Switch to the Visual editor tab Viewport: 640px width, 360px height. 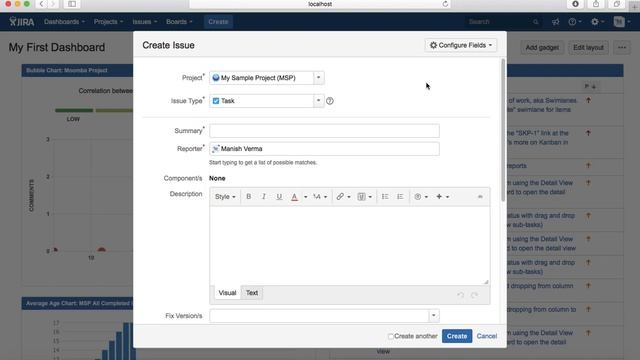(x=227, y=293)
